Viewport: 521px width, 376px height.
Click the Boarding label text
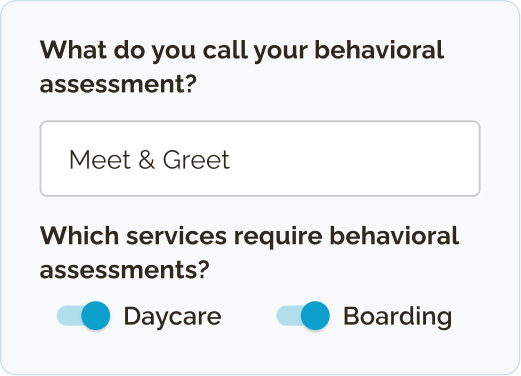[x=397, y=317]
